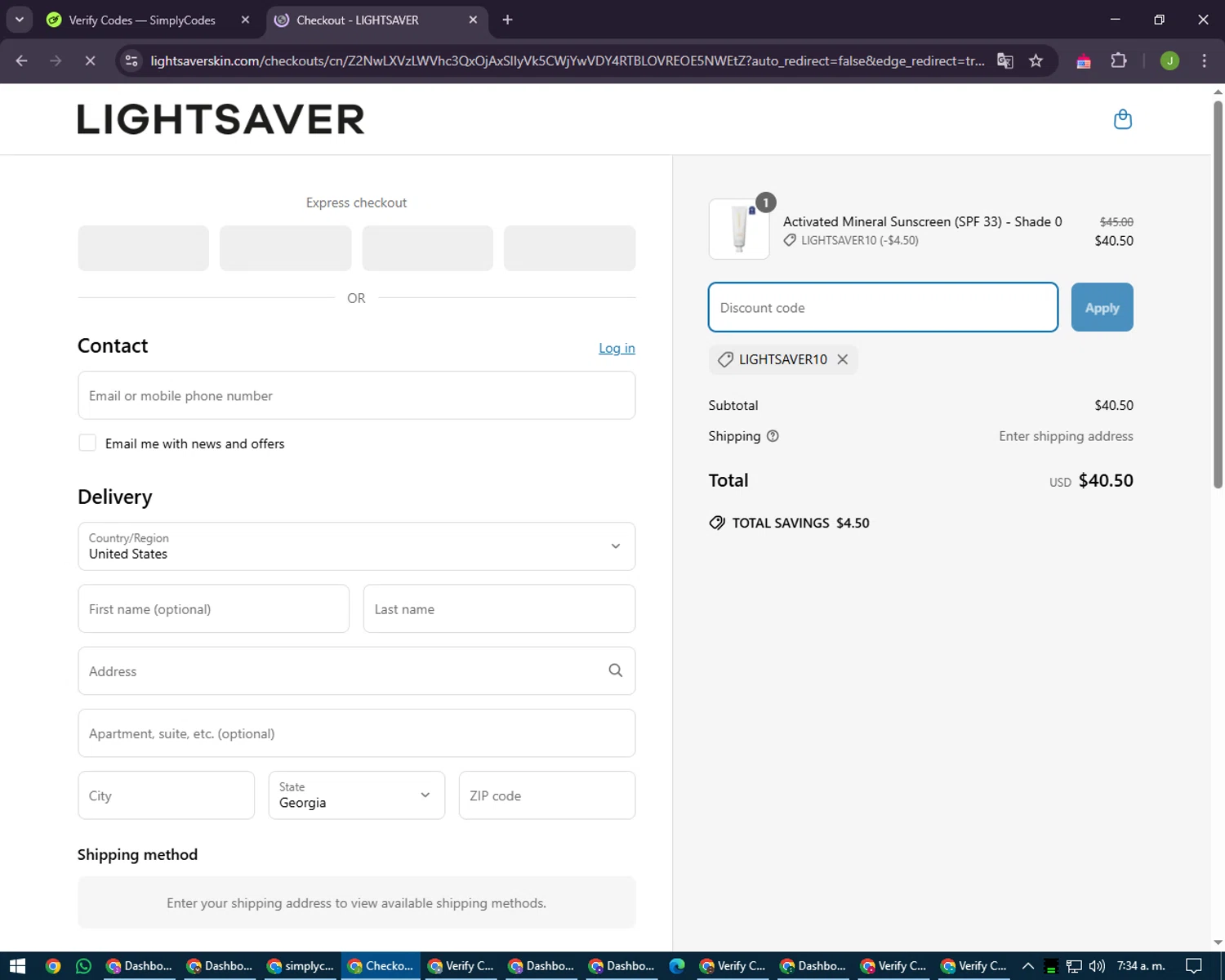The width and height of the screenshot is (1225, 980).
Task: View site information icon in address bar
Action: (131, 61)
